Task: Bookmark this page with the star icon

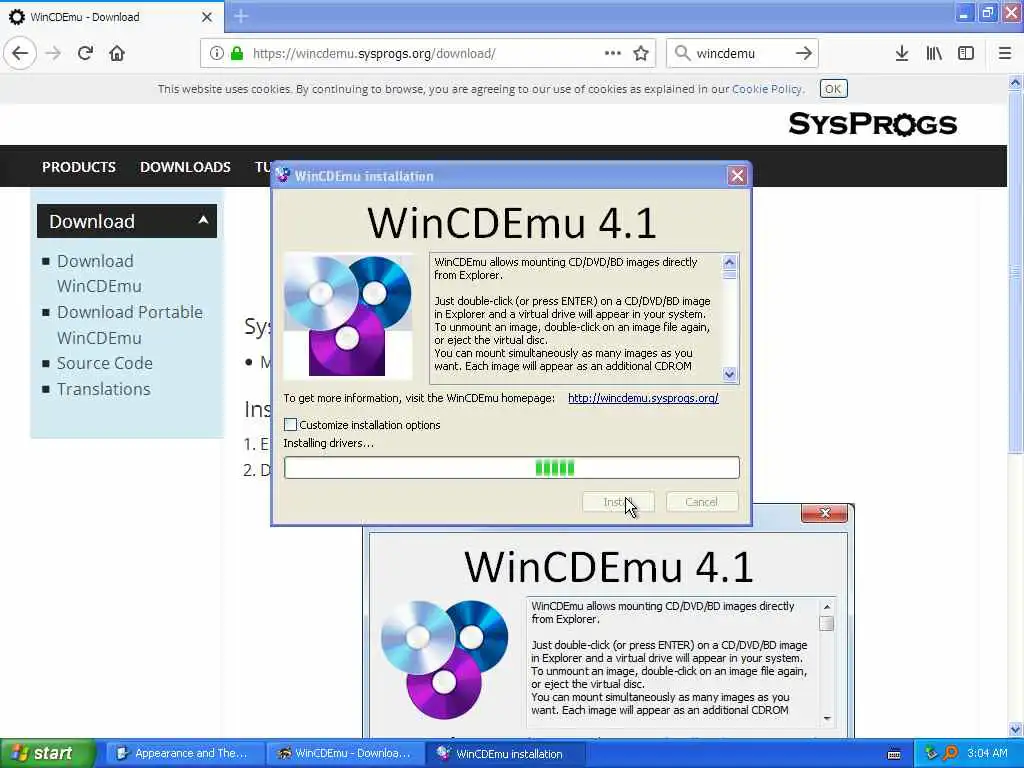Action: [641, 54]
